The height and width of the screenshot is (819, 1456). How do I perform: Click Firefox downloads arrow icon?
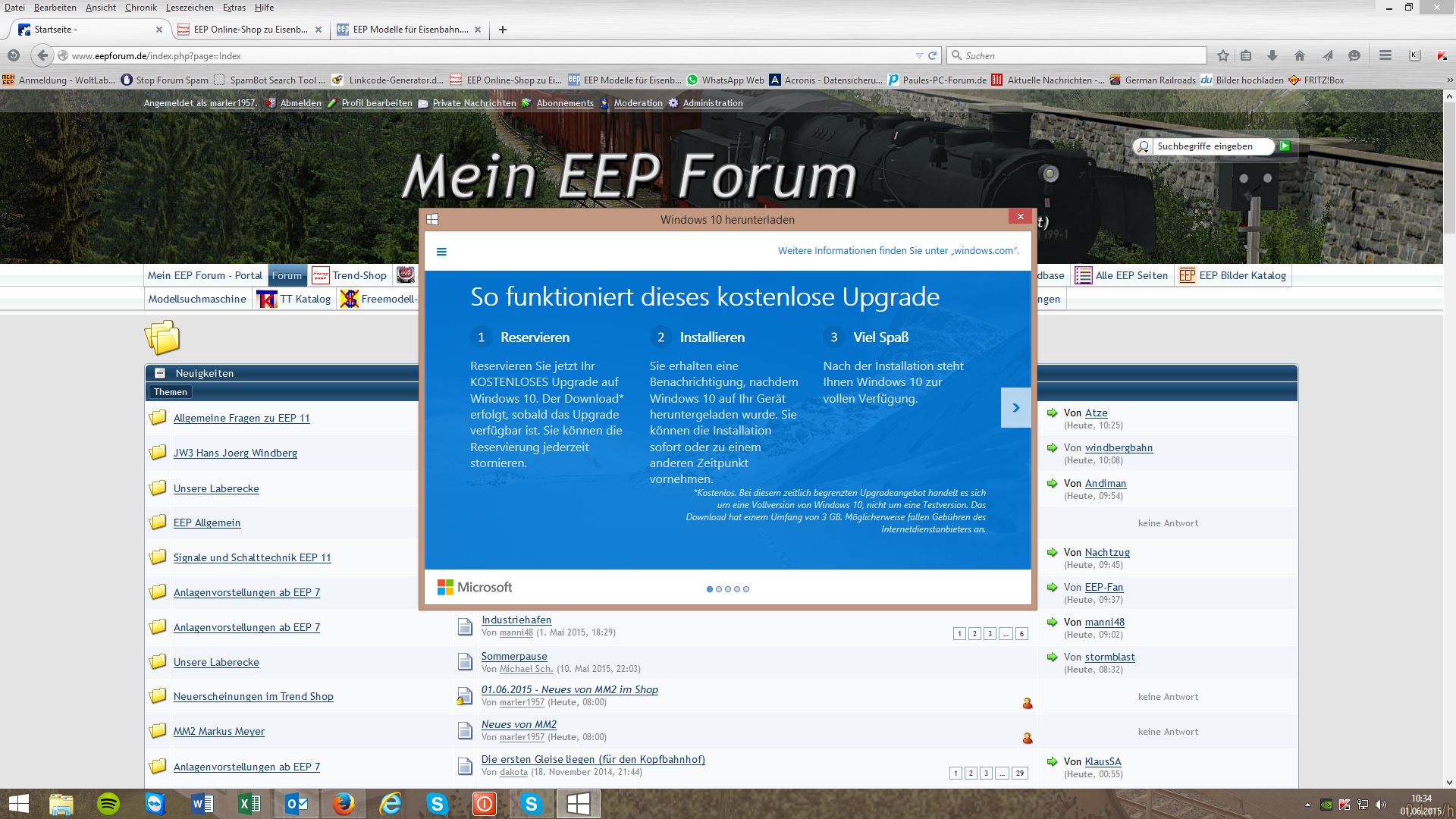coord(1272,55)
